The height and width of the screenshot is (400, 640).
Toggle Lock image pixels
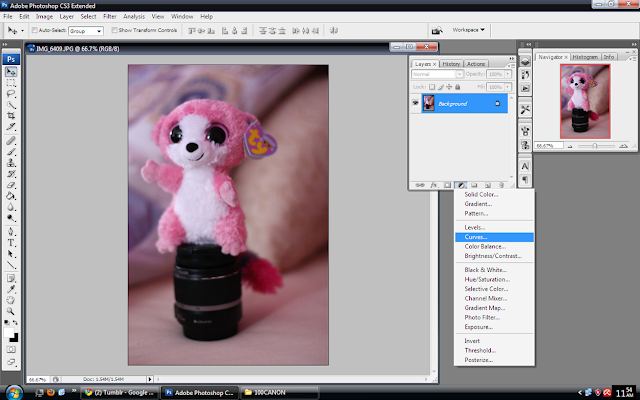click(441, 87)
